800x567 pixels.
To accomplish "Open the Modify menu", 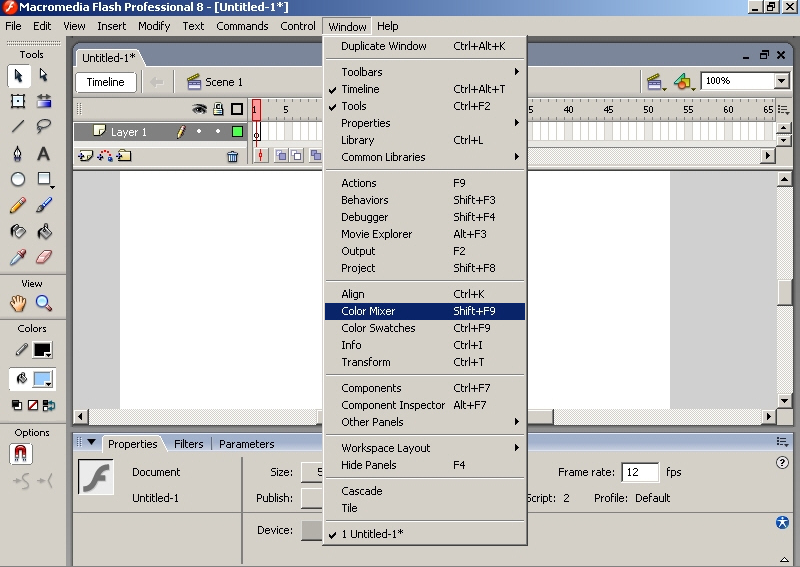I will 154,26.
